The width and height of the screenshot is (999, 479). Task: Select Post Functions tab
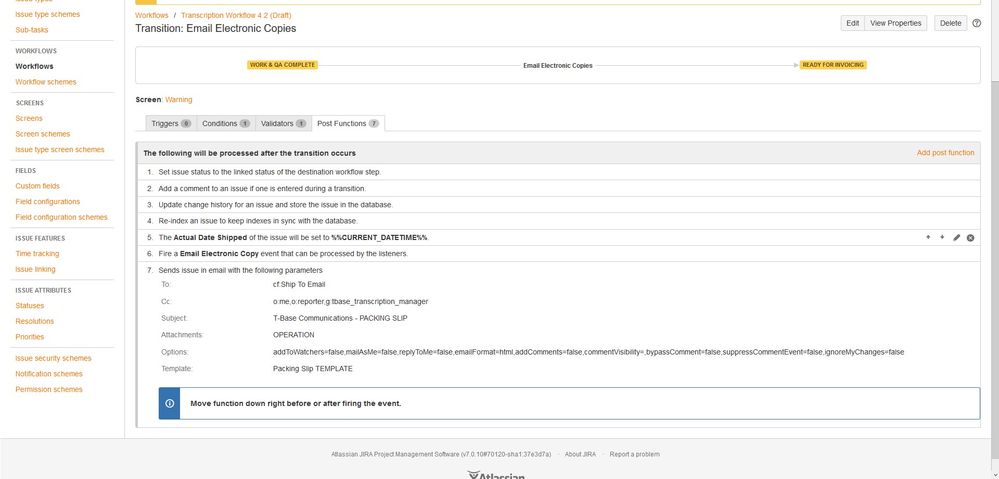[348, 124]
